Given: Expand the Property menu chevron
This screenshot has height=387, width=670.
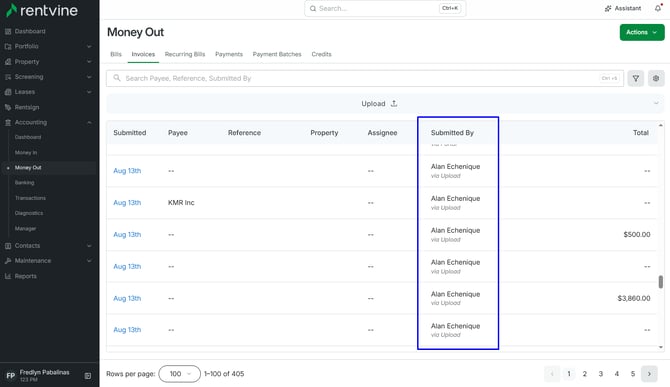Looking at the screenshot, I should (89, 62).
